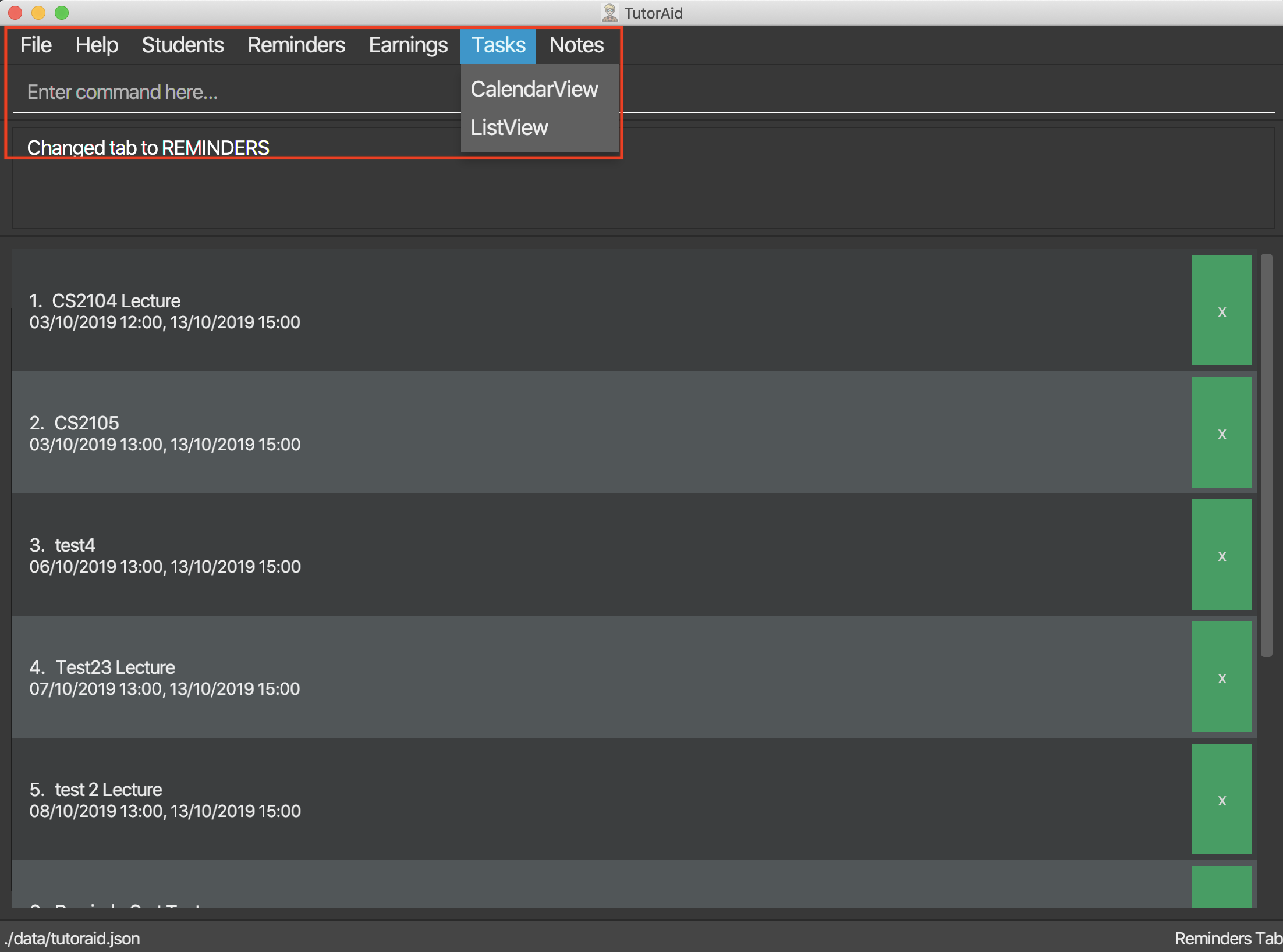Screen dimensions: 1283x952
Task: Select CalendarView from Tasks menu
Action: [x=535, y=88]
